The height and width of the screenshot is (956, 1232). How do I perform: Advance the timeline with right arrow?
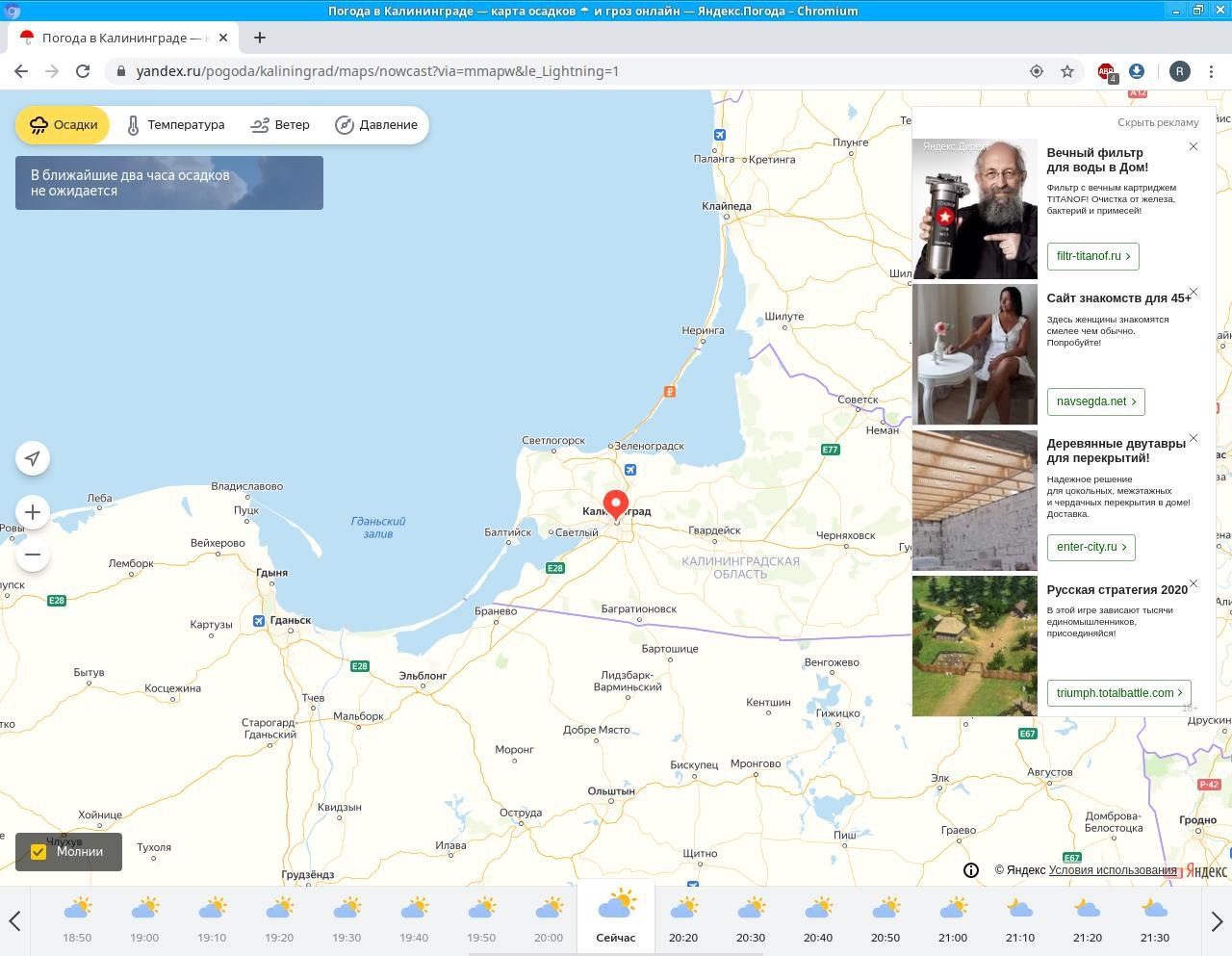tap(1217, 921)
